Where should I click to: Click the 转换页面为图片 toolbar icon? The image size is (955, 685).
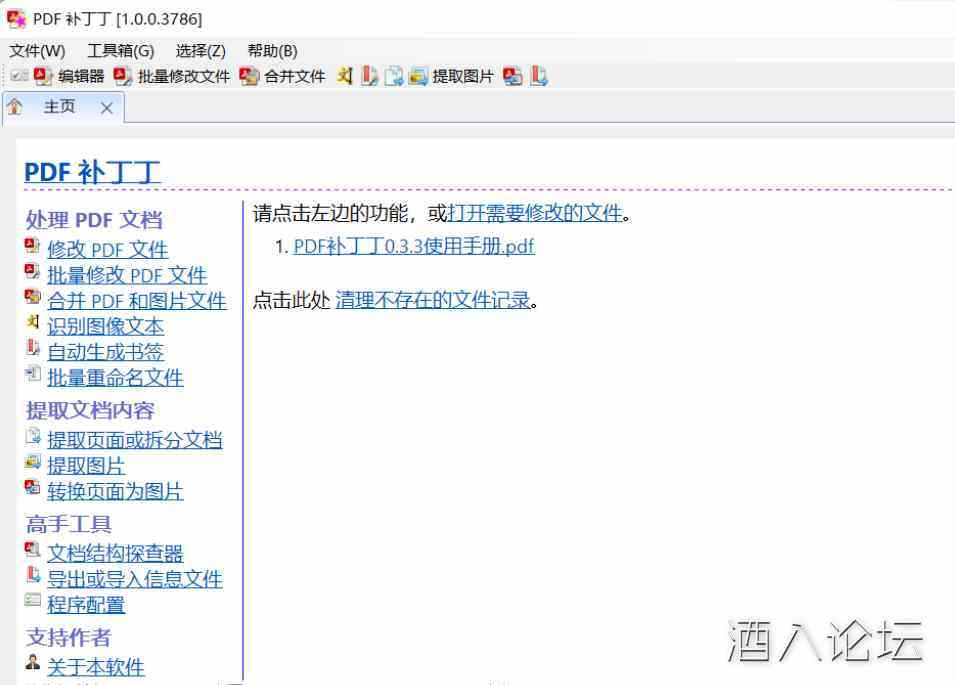pos(512,75)
